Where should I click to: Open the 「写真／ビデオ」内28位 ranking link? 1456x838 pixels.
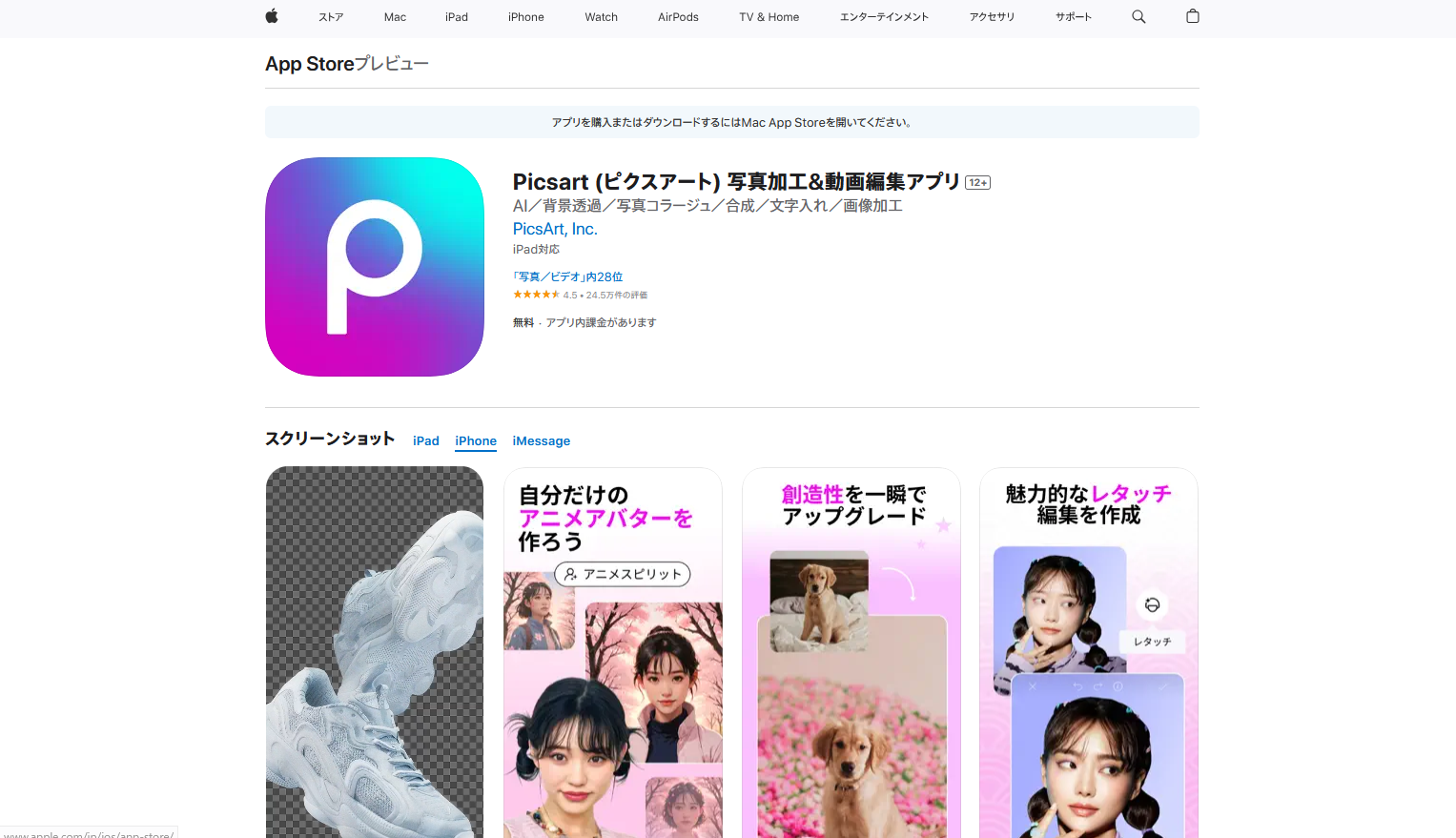[567, 276]
